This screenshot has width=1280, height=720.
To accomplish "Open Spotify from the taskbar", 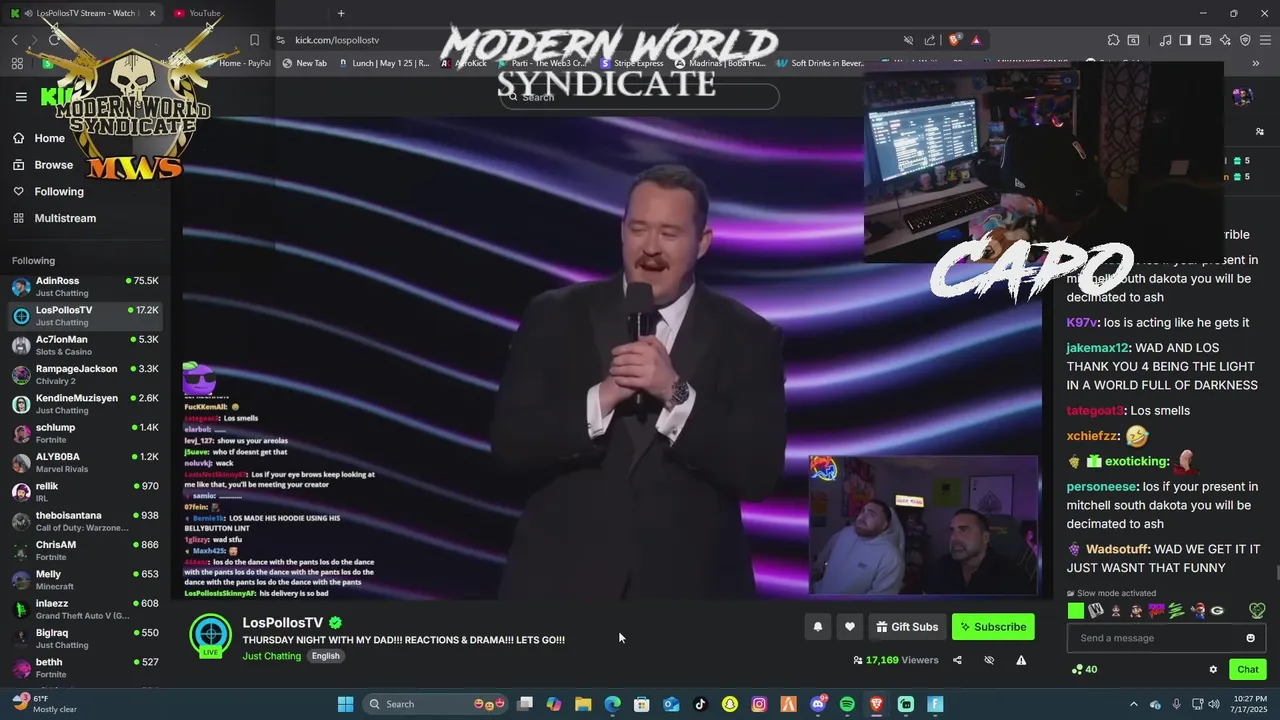I will tap(847, 704).
